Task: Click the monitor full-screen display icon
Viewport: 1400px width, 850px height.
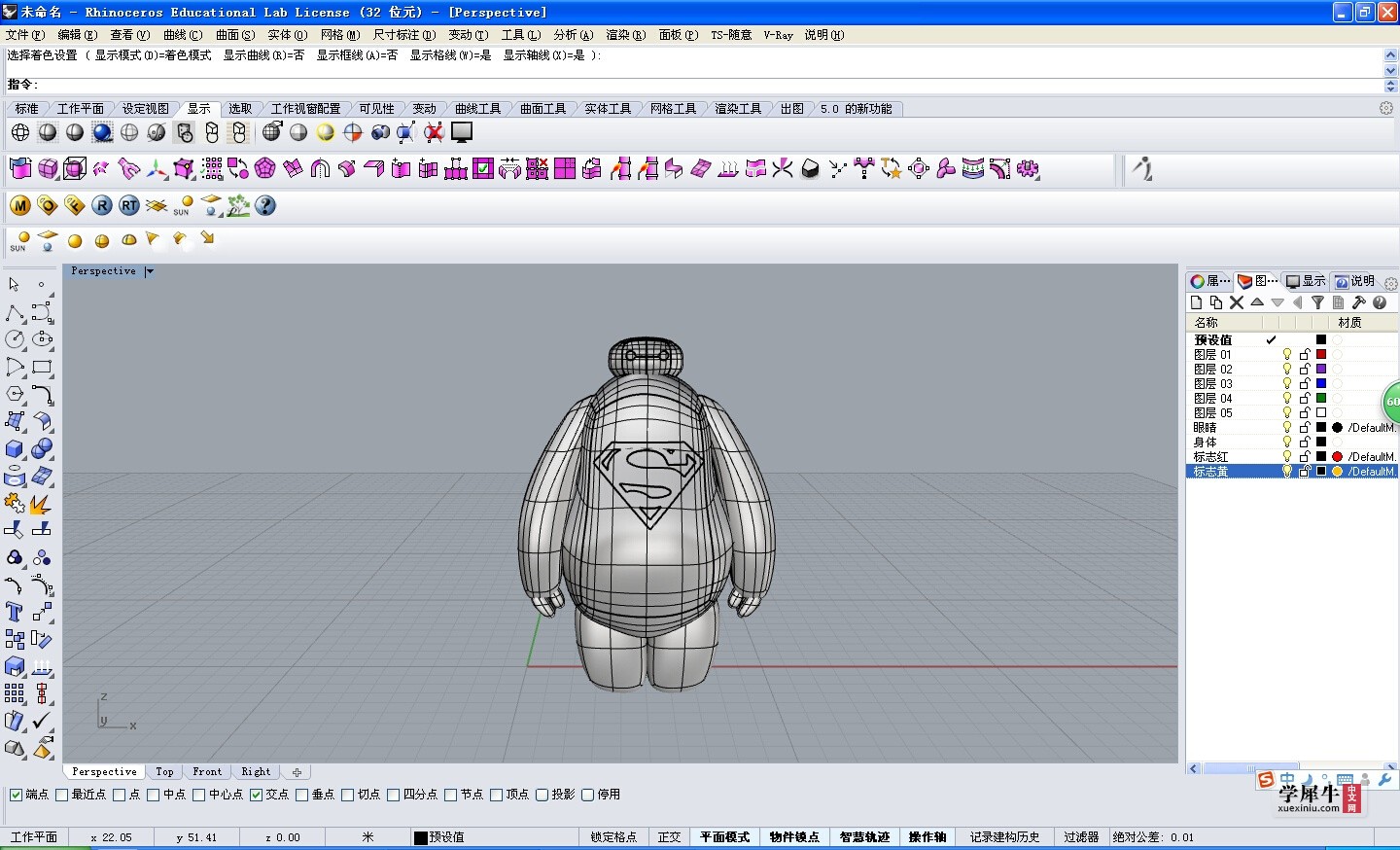Action: coord(462,132)
